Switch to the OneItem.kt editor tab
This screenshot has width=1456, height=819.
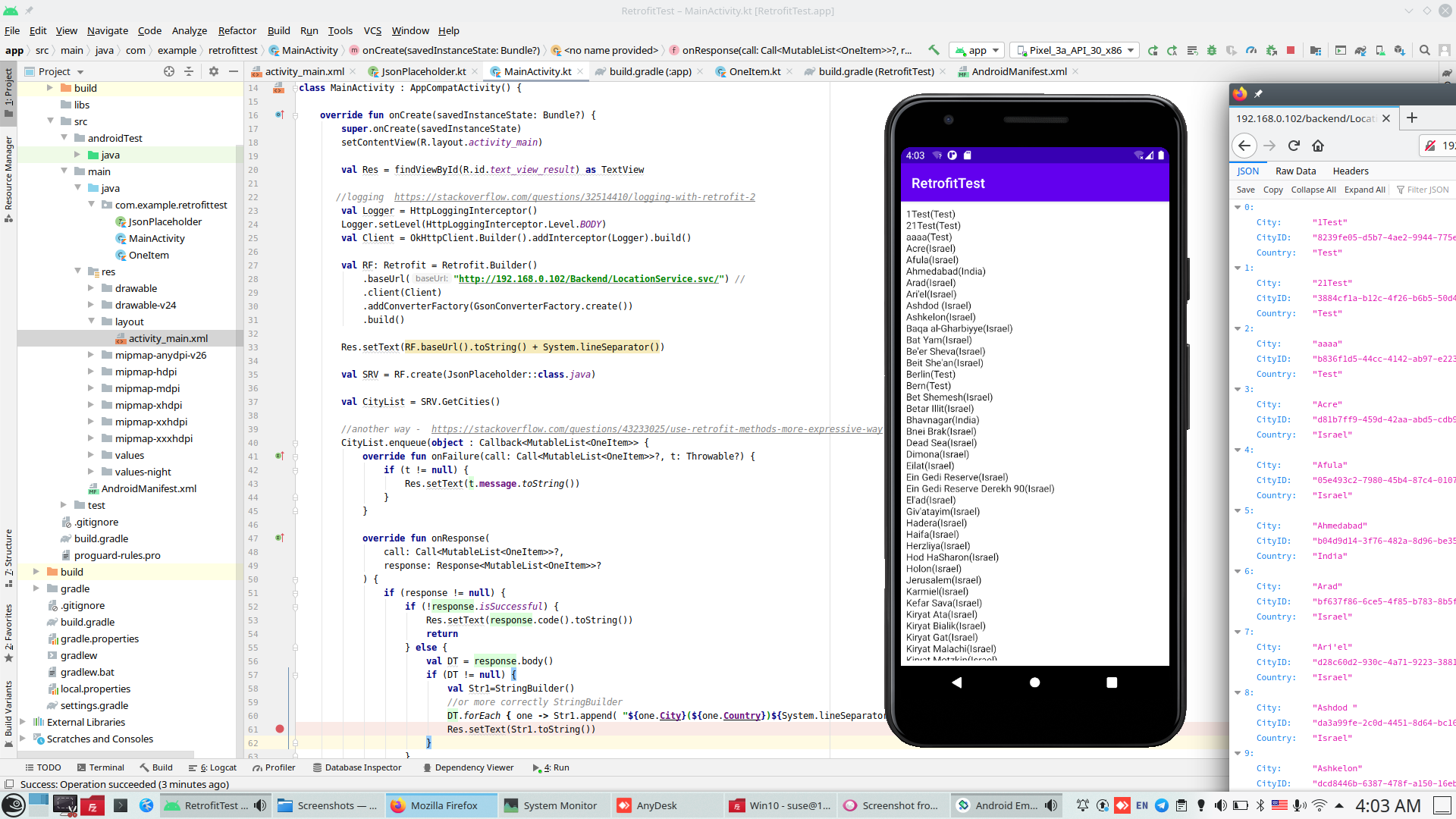click(754, 71)
